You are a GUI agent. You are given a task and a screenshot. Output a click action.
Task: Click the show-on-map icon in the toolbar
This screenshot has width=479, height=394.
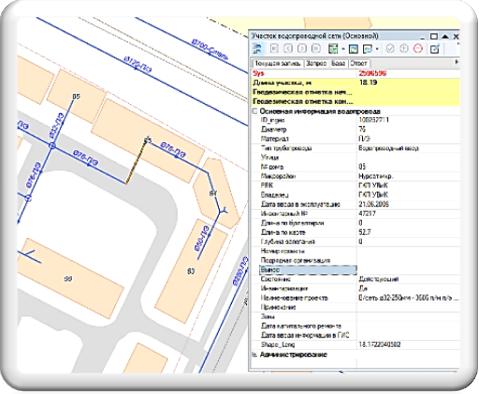[x=353, y=49]
